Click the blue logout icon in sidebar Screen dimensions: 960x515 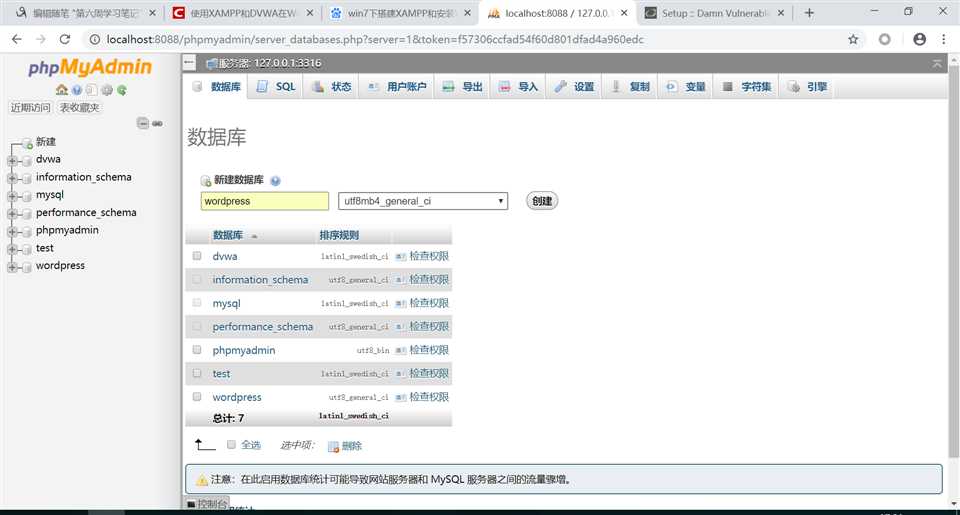[77, 90]
